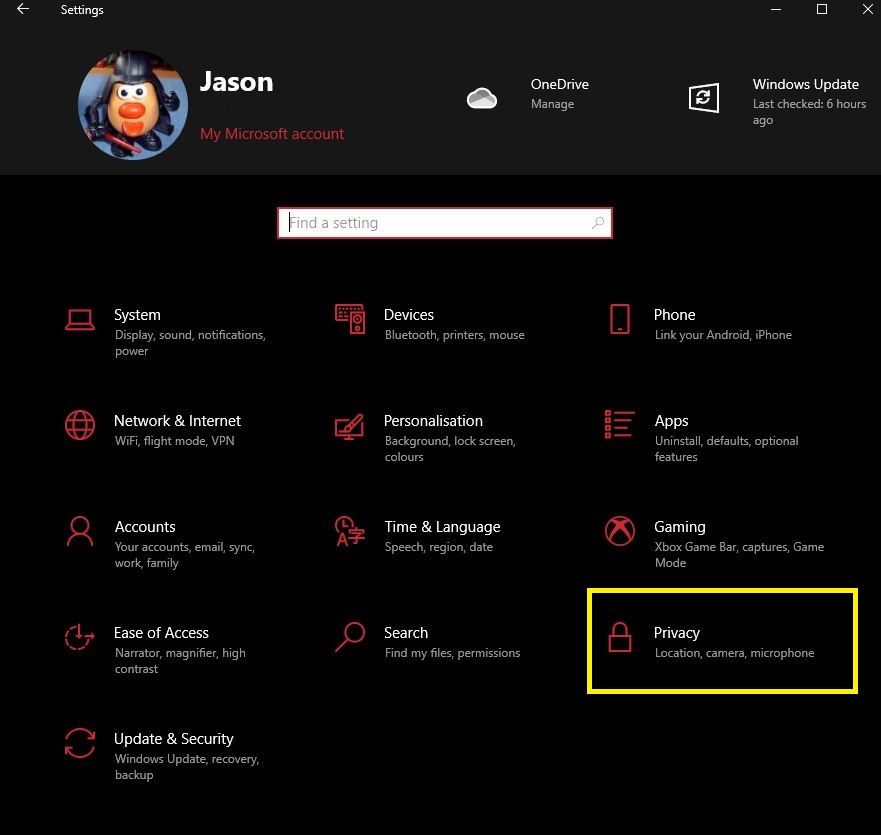
Task: Click the Windows Update sync icon
Action: tap(704, 98)
